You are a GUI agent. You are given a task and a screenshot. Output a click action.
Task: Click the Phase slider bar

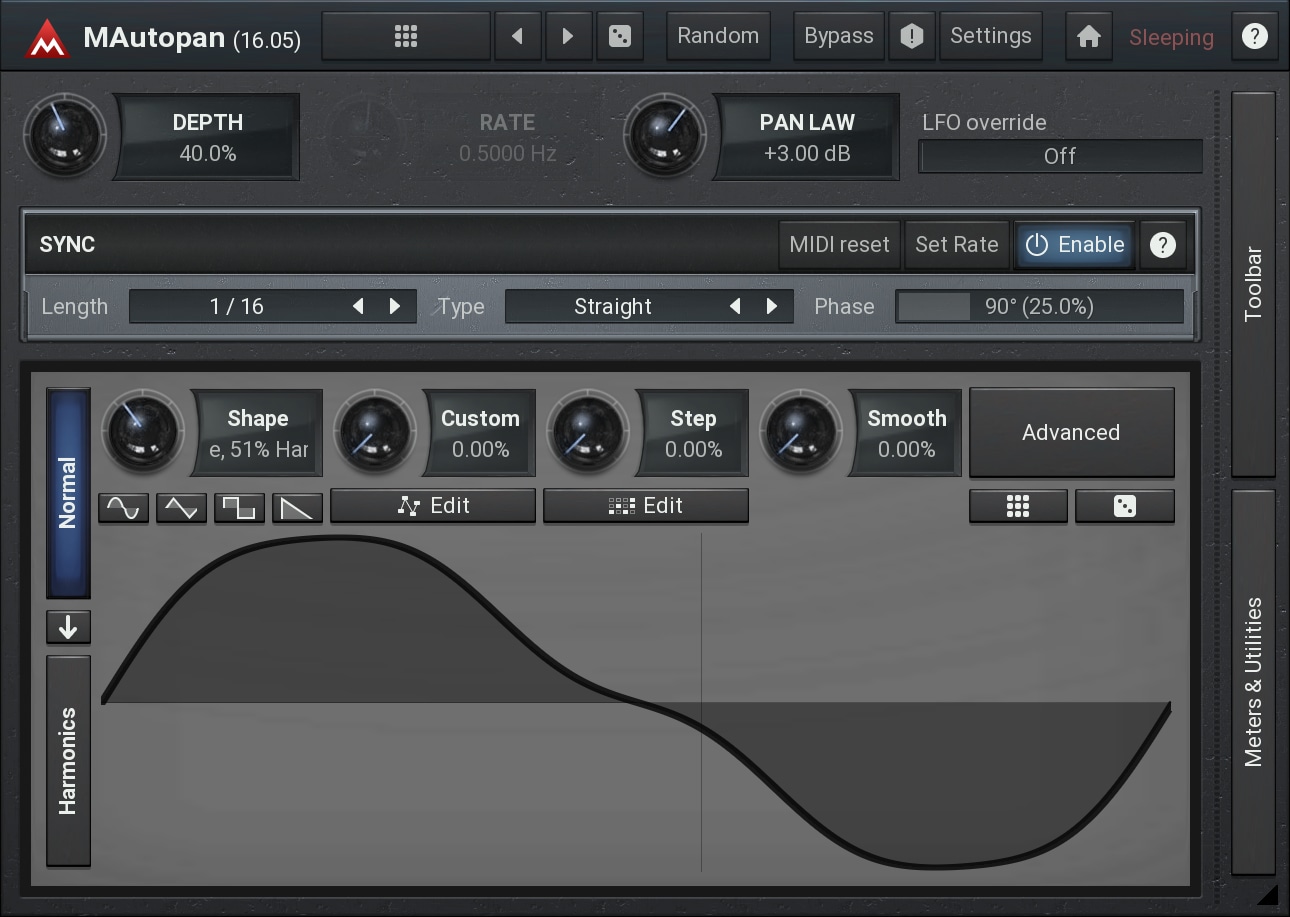coord(1039,307)
